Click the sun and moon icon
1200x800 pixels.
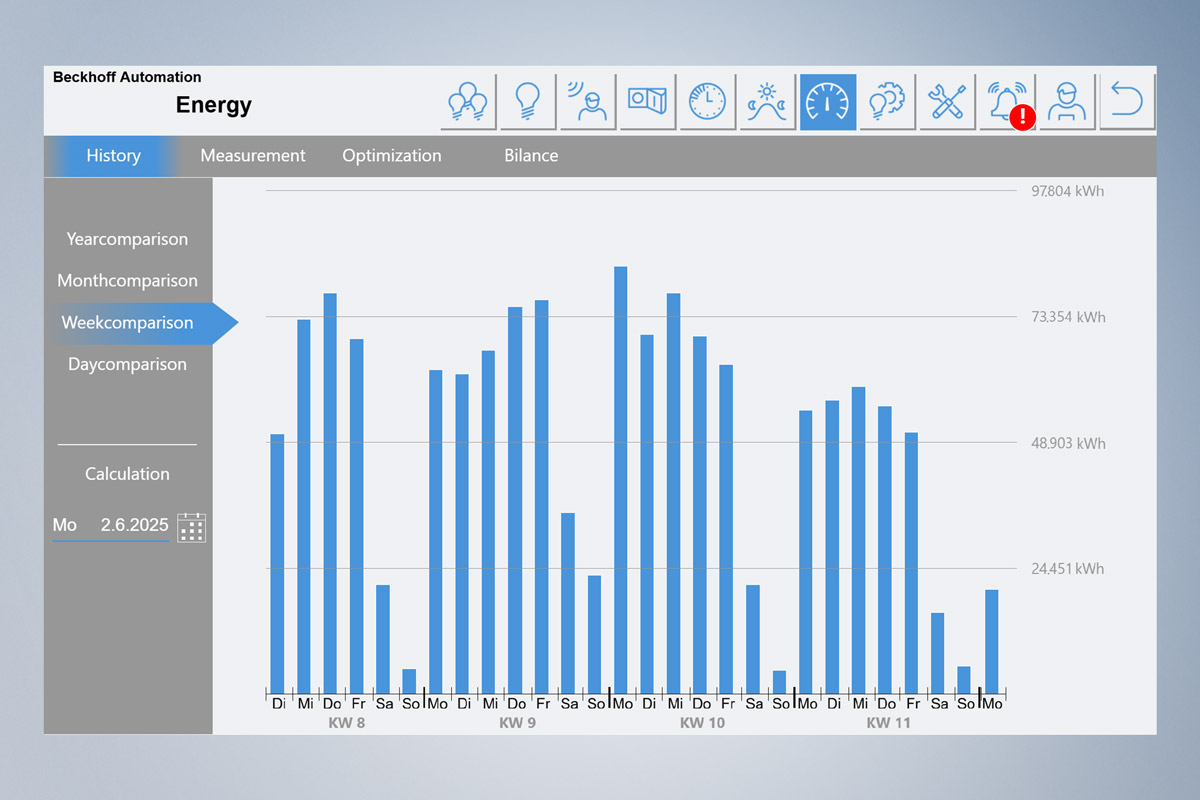point(767,101)
